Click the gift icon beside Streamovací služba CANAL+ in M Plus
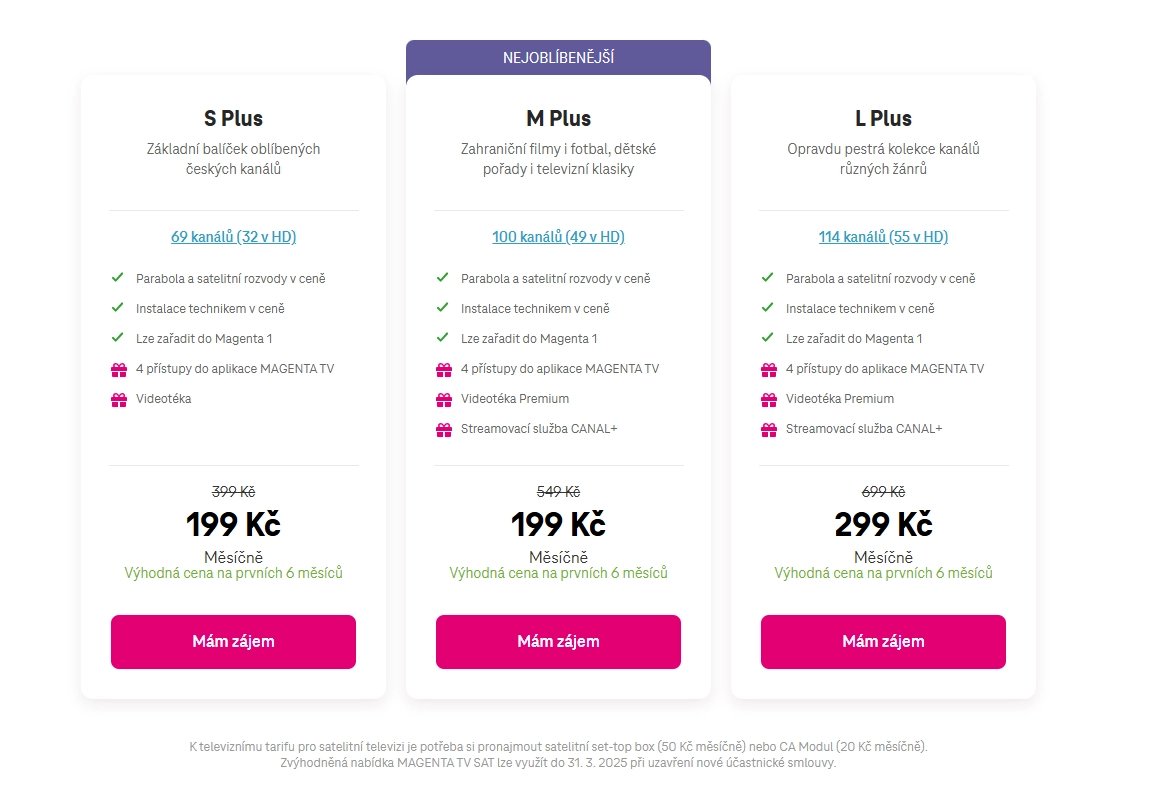The image size is (1168, 798). click(x=442, y=428)
